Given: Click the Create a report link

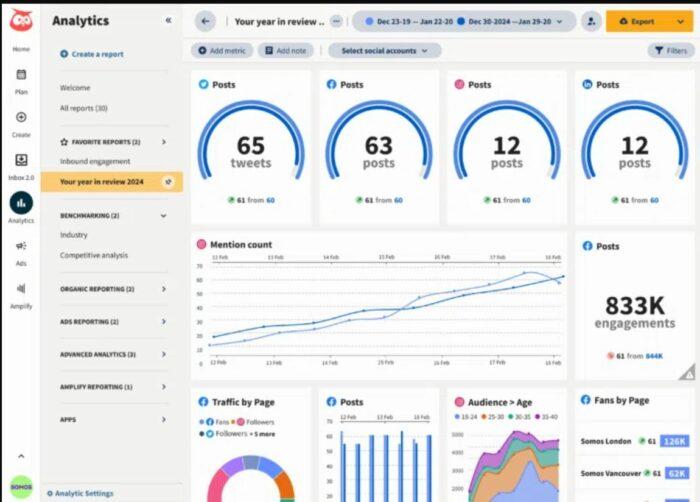Looking at the screenshot, I should pos(92,54).
